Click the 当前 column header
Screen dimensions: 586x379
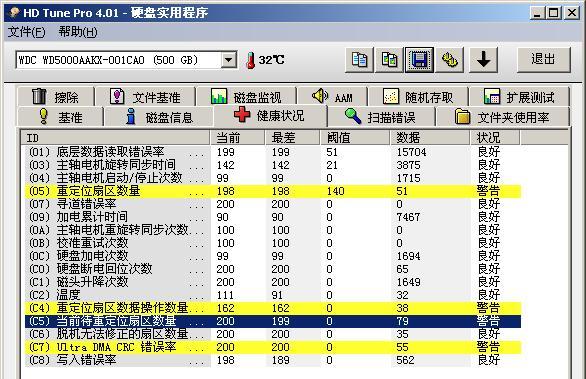tap(237, 138)
